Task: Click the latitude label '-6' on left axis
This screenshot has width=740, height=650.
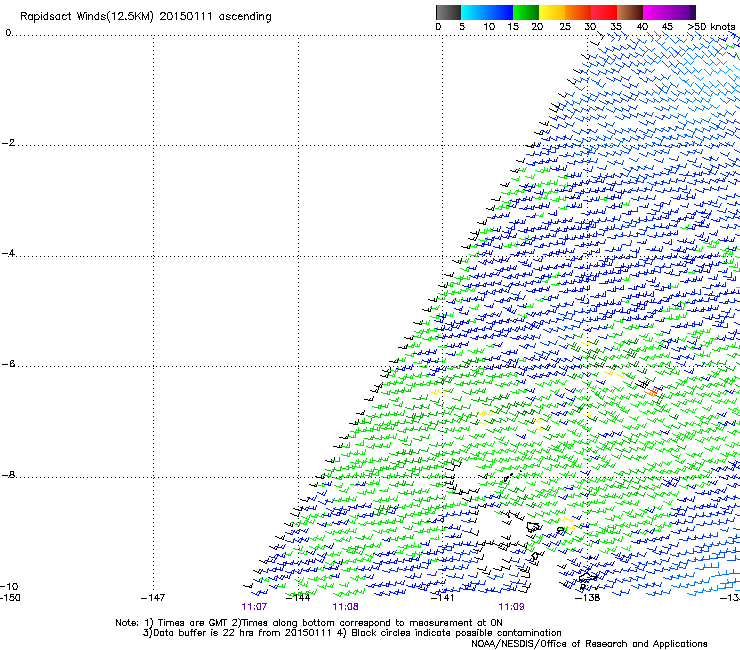Action: tap(8, 363)
